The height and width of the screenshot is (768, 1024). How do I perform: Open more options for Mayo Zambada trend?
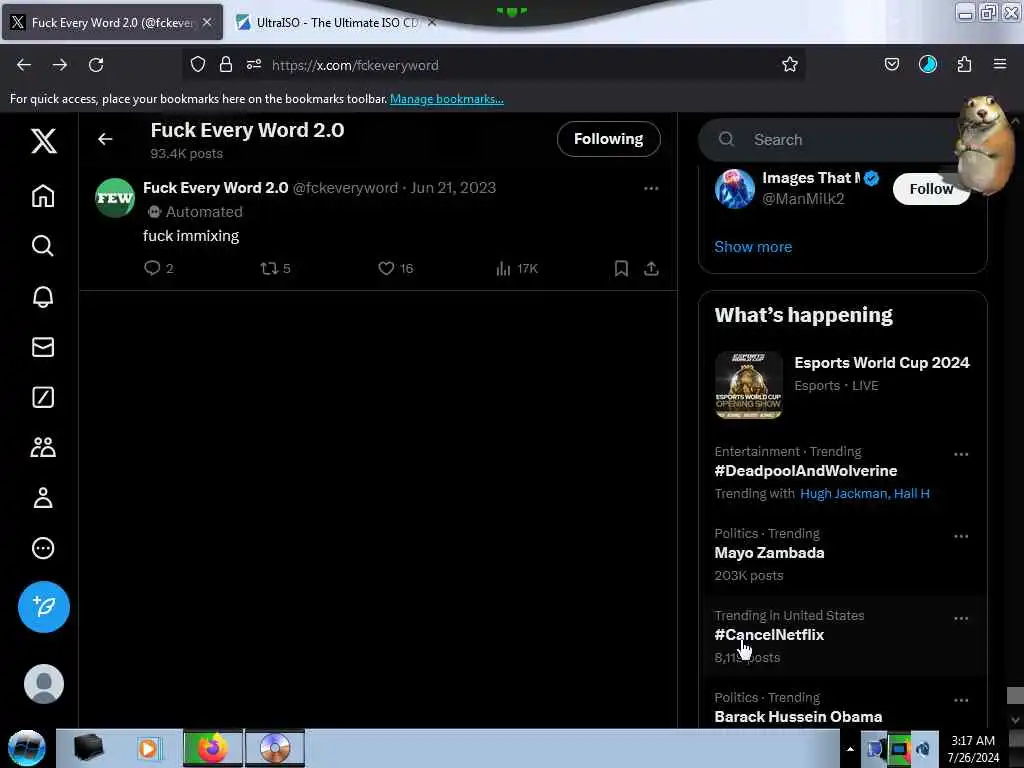[x=961, y=536]
